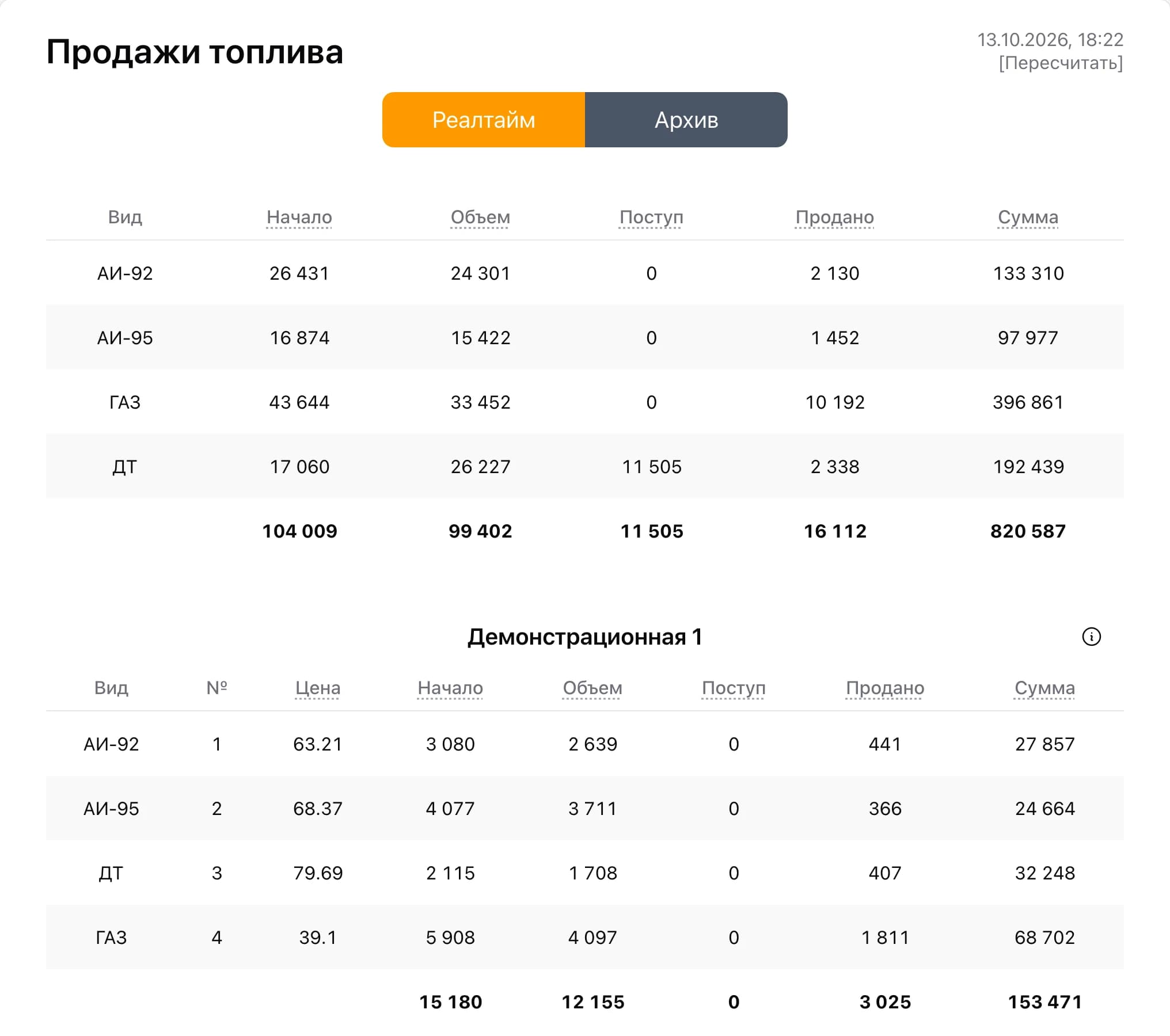Click Начало header in Демонстрационная 1 table
The image size is (1170, 1036).
pyautogui.click(x=450, y=688)
